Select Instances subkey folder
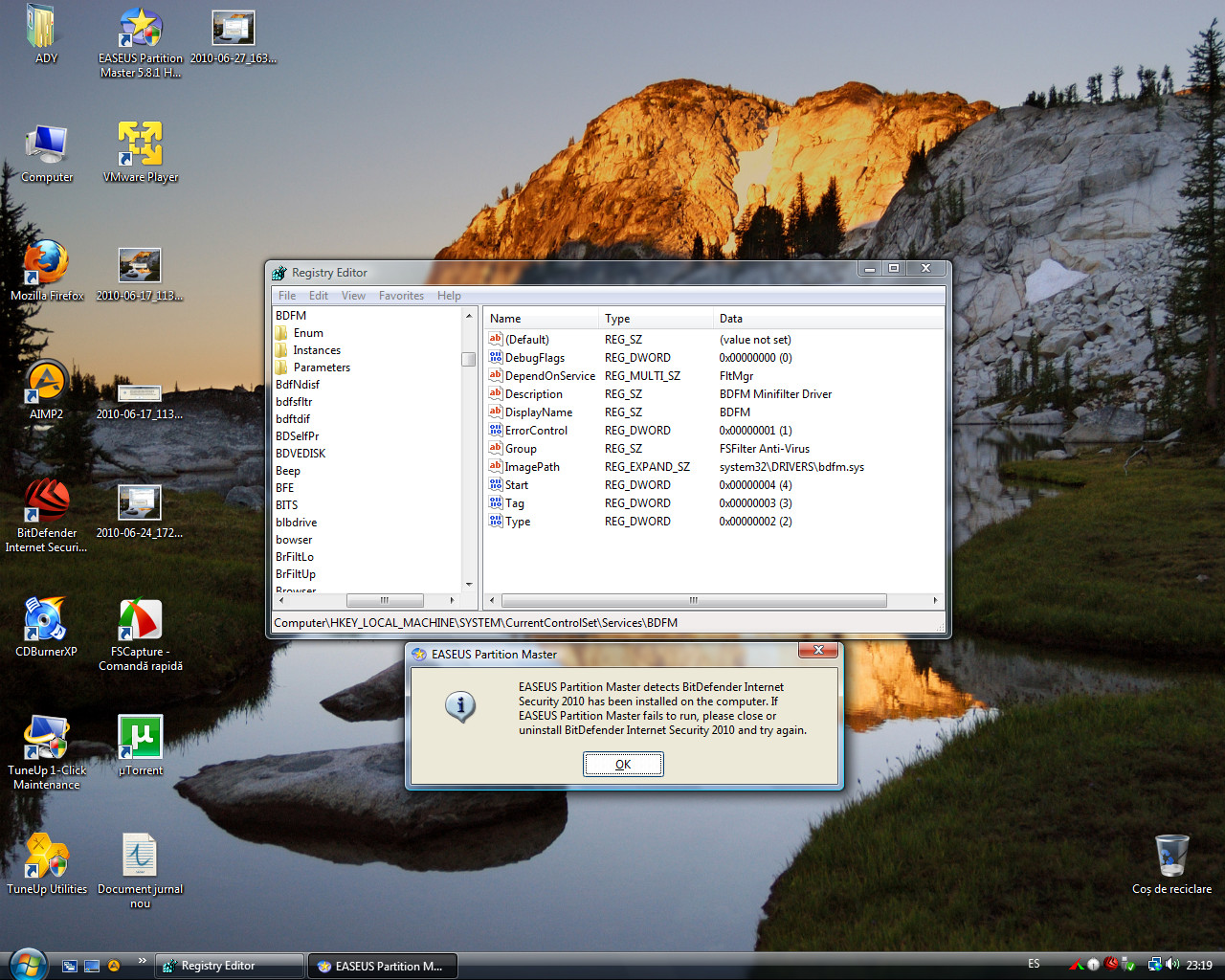The width and height of the screenshot is (1225, 980). [317, 350]
